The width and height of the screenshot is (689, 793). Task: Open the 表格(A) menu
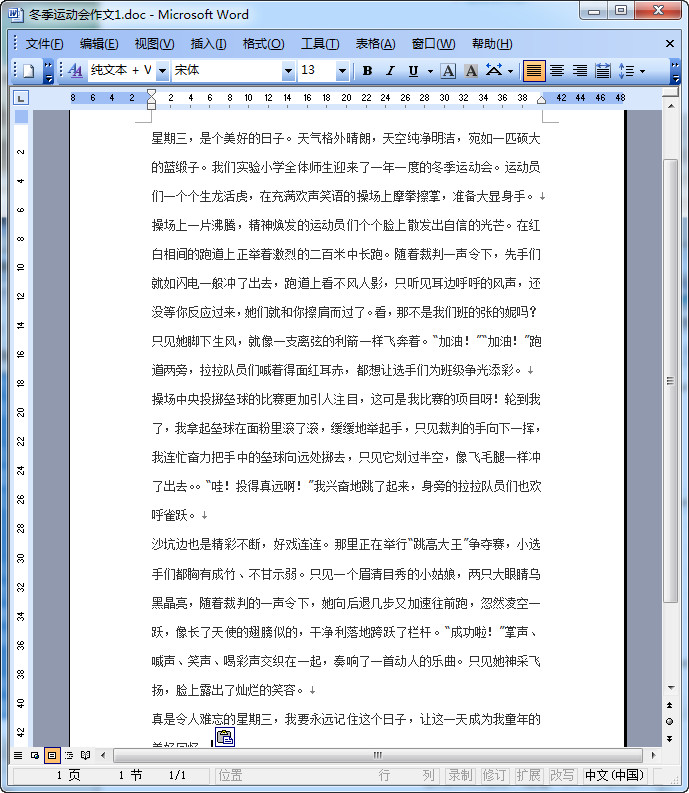click(375, 44)
